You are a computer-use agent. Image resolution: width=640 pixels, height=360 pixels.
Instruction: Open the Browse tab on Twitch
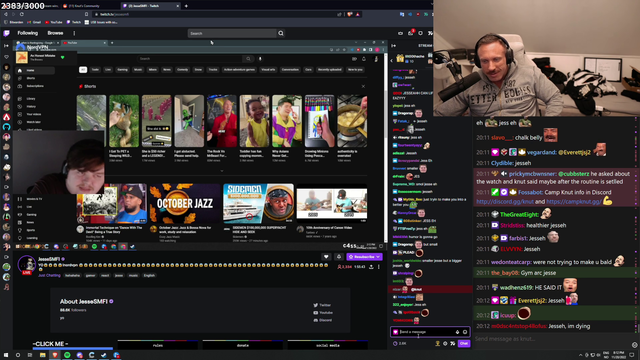pos(55,33)
